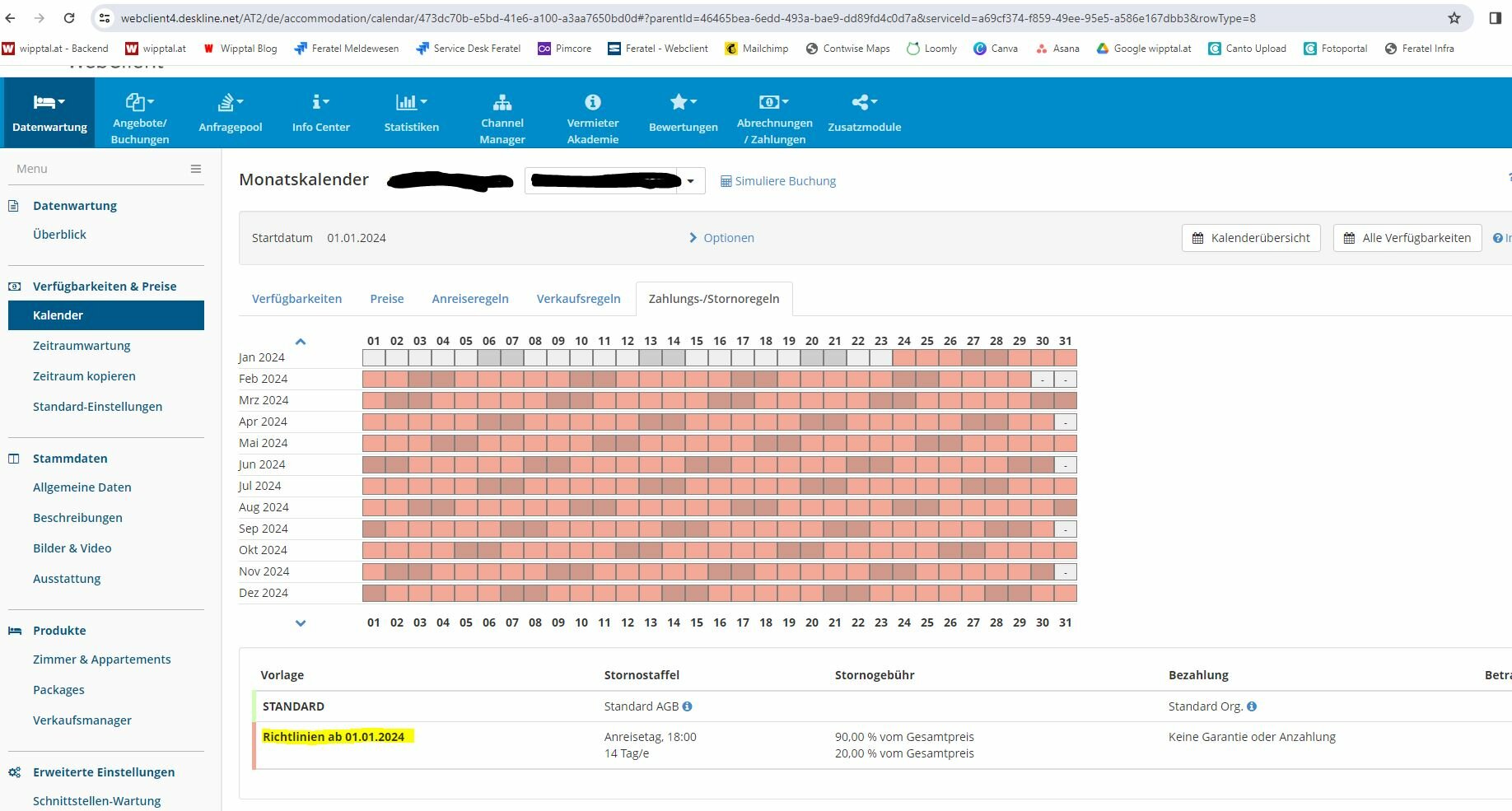
Task: Select Richtlinien ab 01.01.2024 template row
Action: (881, 745)
